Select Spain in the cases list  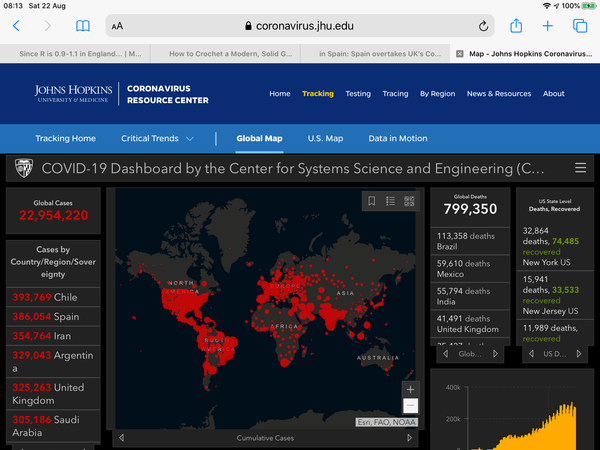click(53, 316)
